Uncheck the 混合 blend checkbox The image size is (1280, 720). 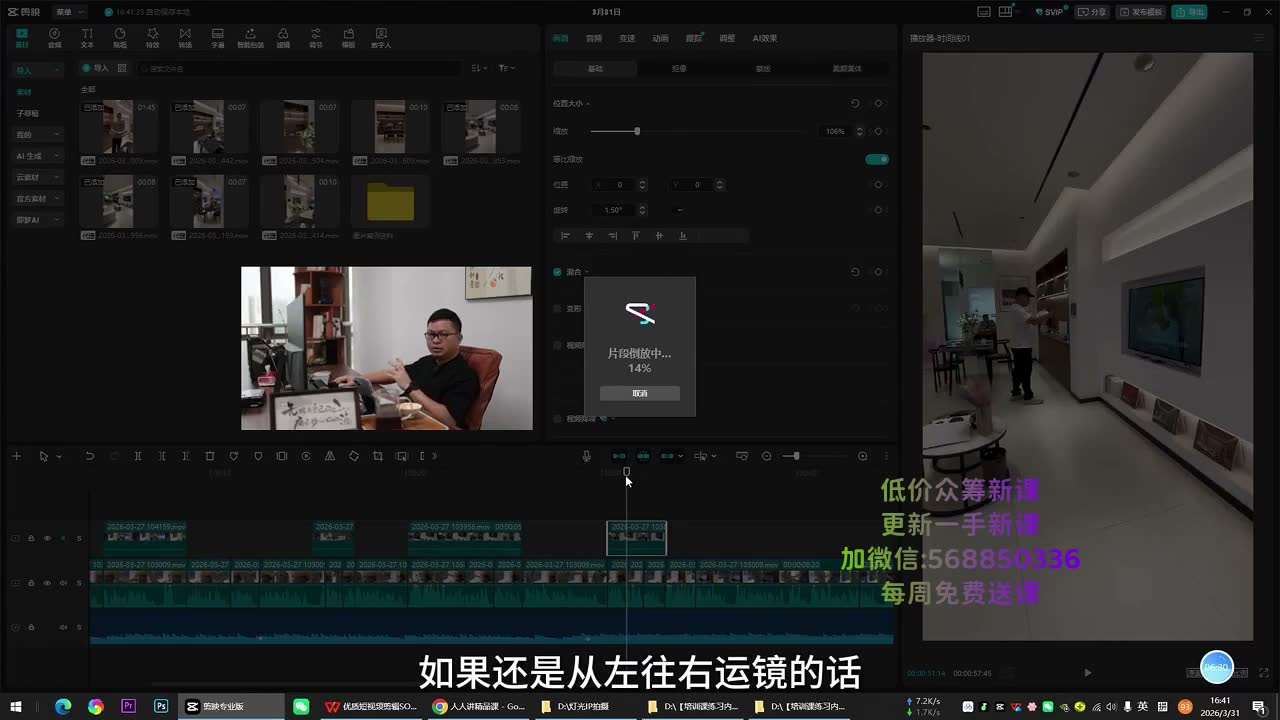pyautogui.click(x=558, y=272)
